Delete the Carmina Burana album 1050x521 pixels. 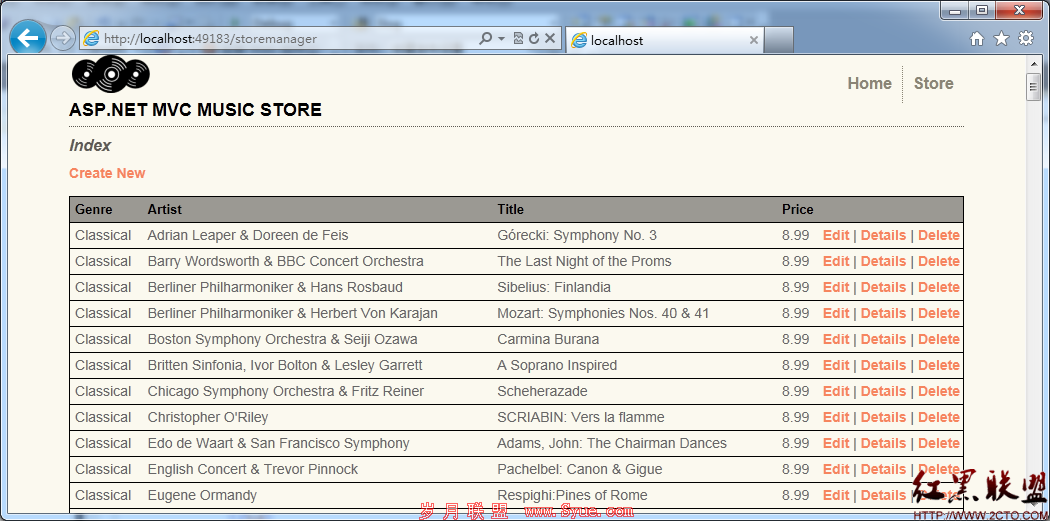coord(939,340)
